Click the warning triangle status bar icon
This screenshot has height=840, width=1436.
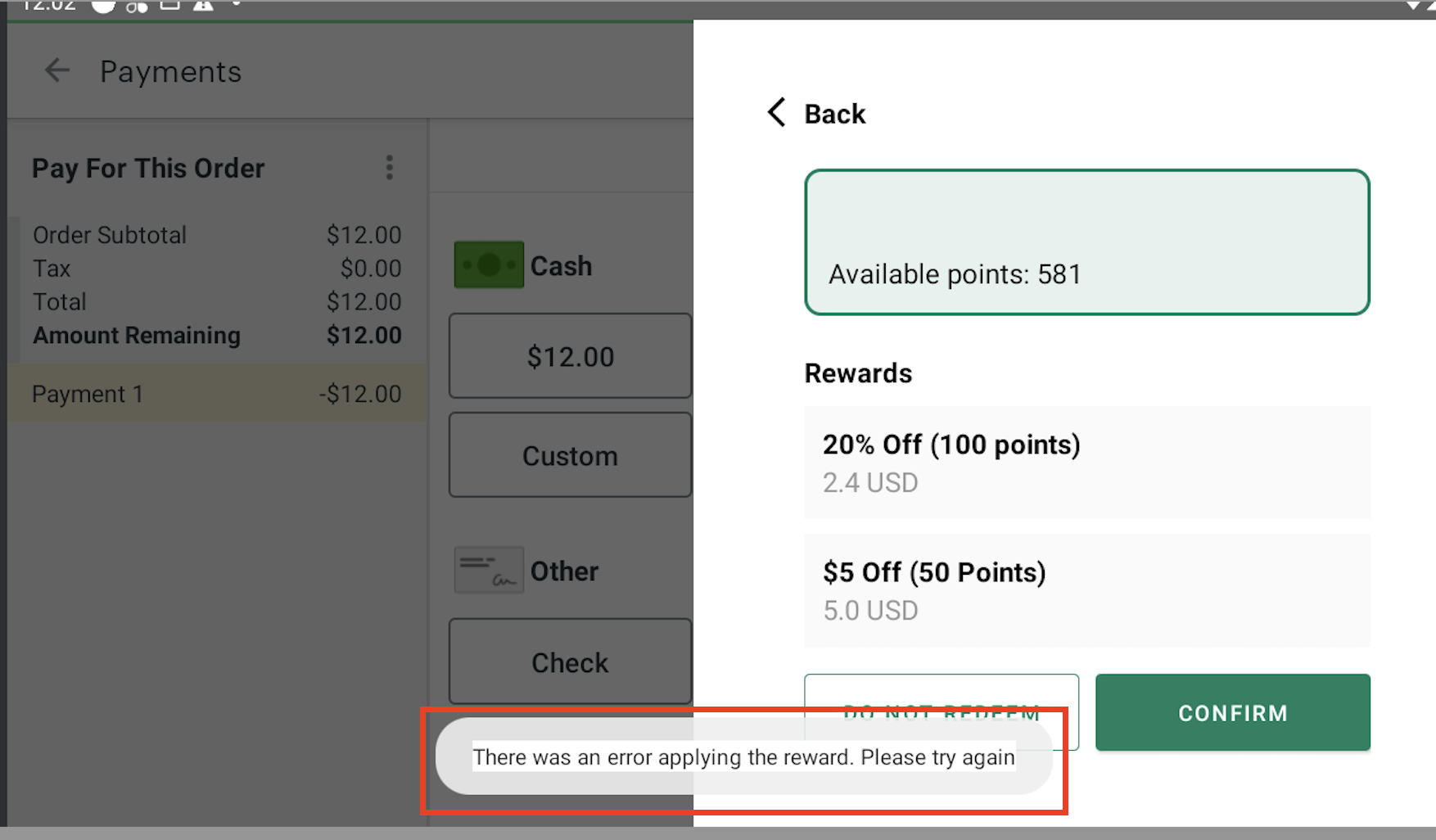(202, 6)
